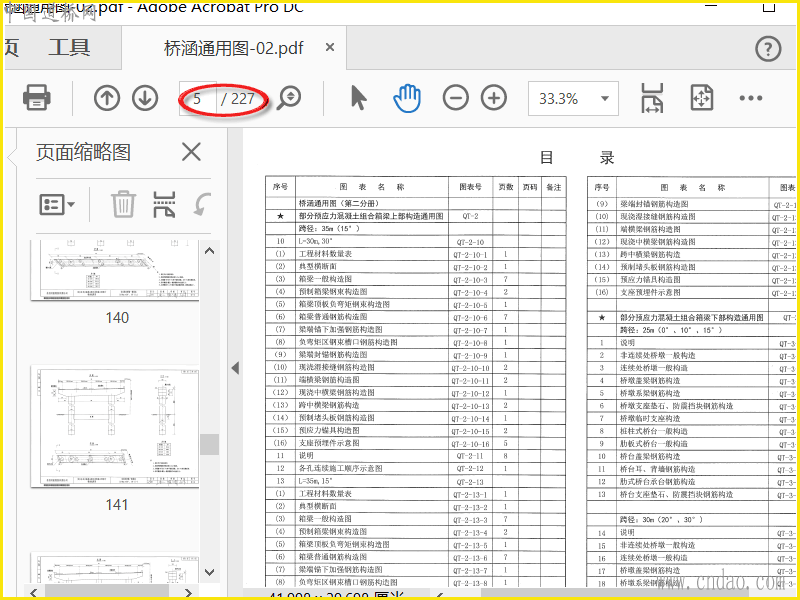Image resolution: width=800 pixels, height=600 pixels.
Task: Click the page number field showing 5
Action: 197,98
